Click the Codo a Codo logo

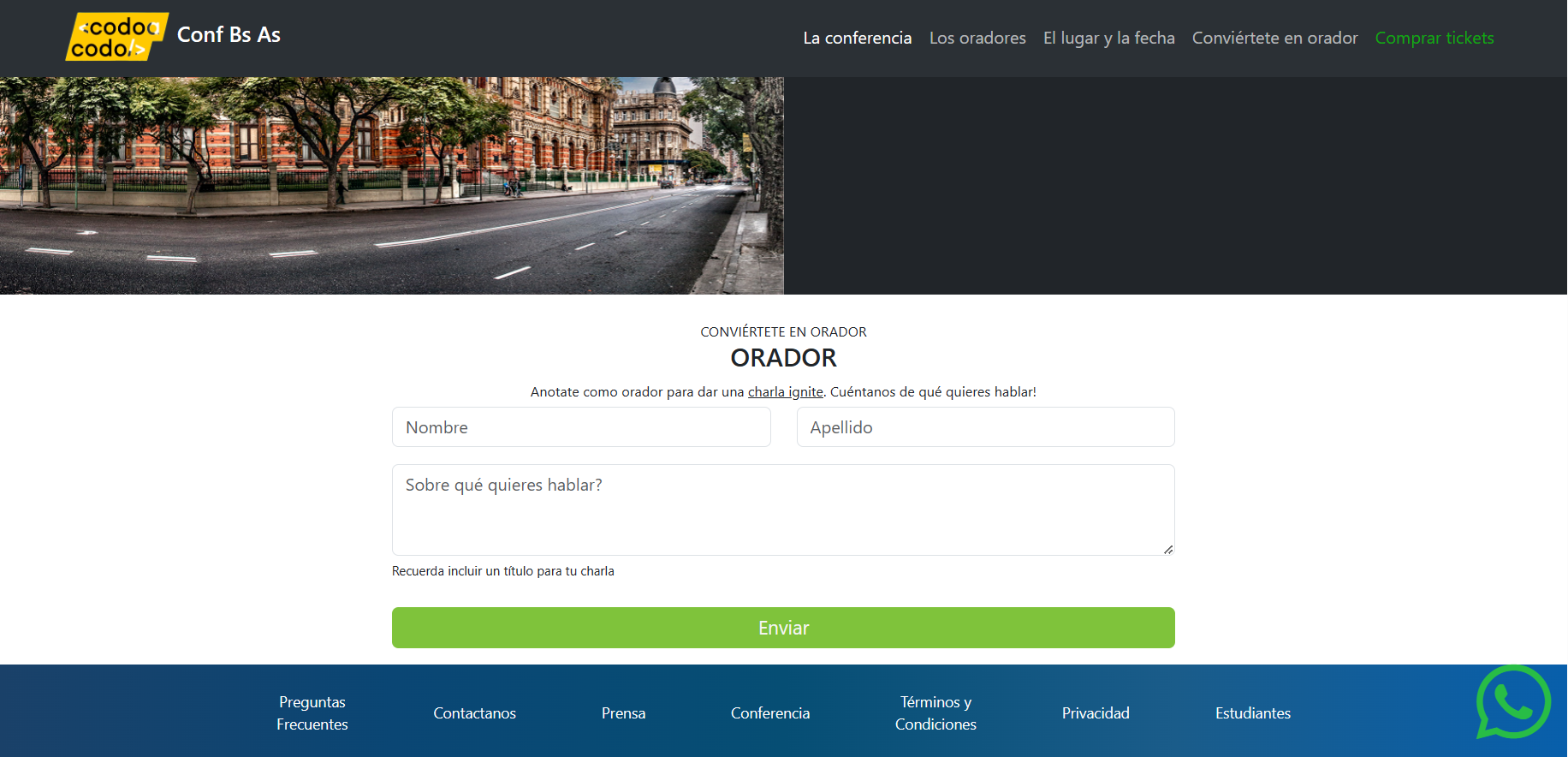click(x=117, y=37)
